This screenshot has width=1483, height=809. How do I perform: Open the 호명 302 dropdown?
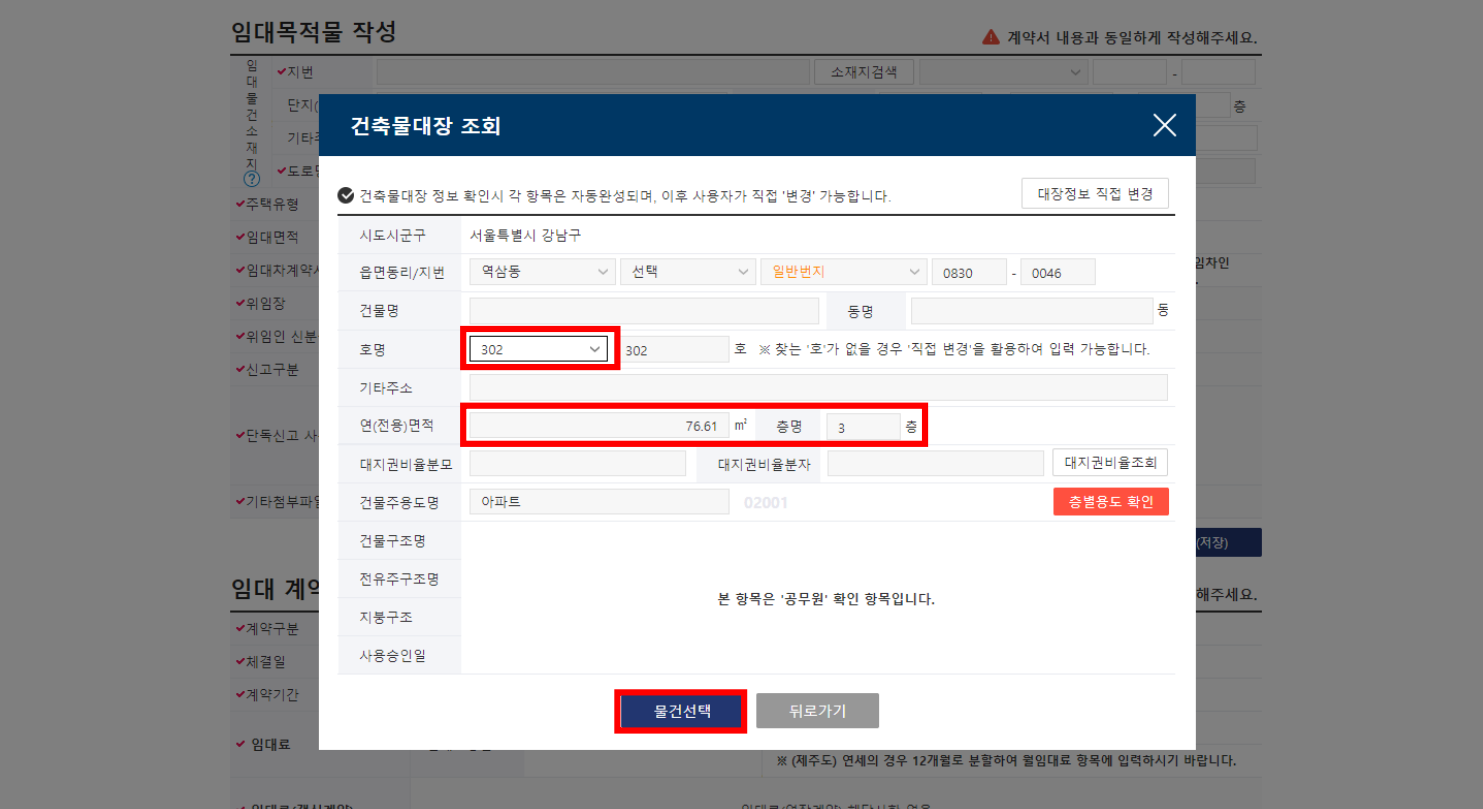coord(539,349)
